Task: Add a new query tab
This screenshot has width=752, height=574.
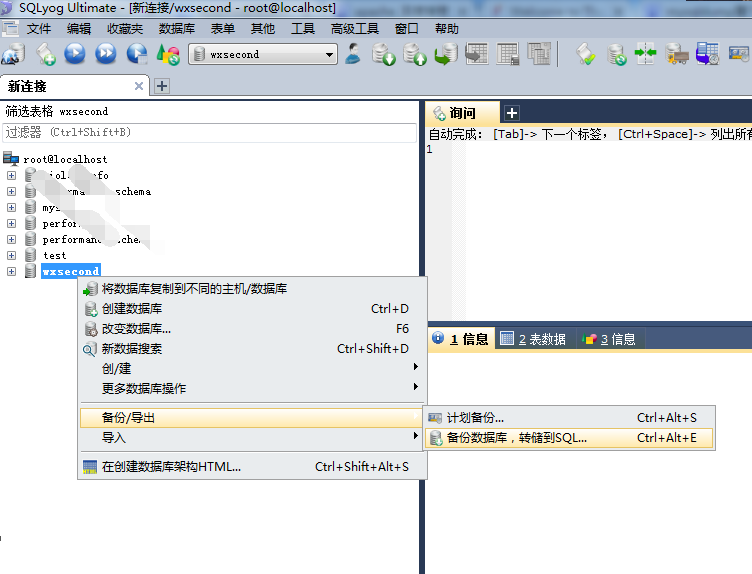Action: (x=512, y=113)
